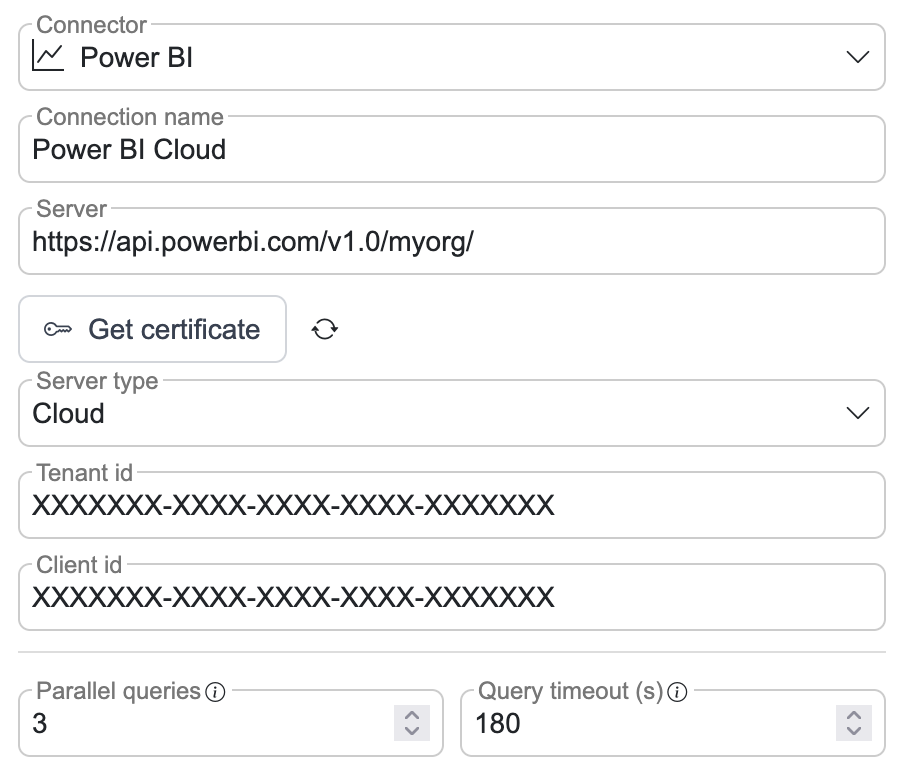Open the Server type dropdown chevron

(857, 413)
